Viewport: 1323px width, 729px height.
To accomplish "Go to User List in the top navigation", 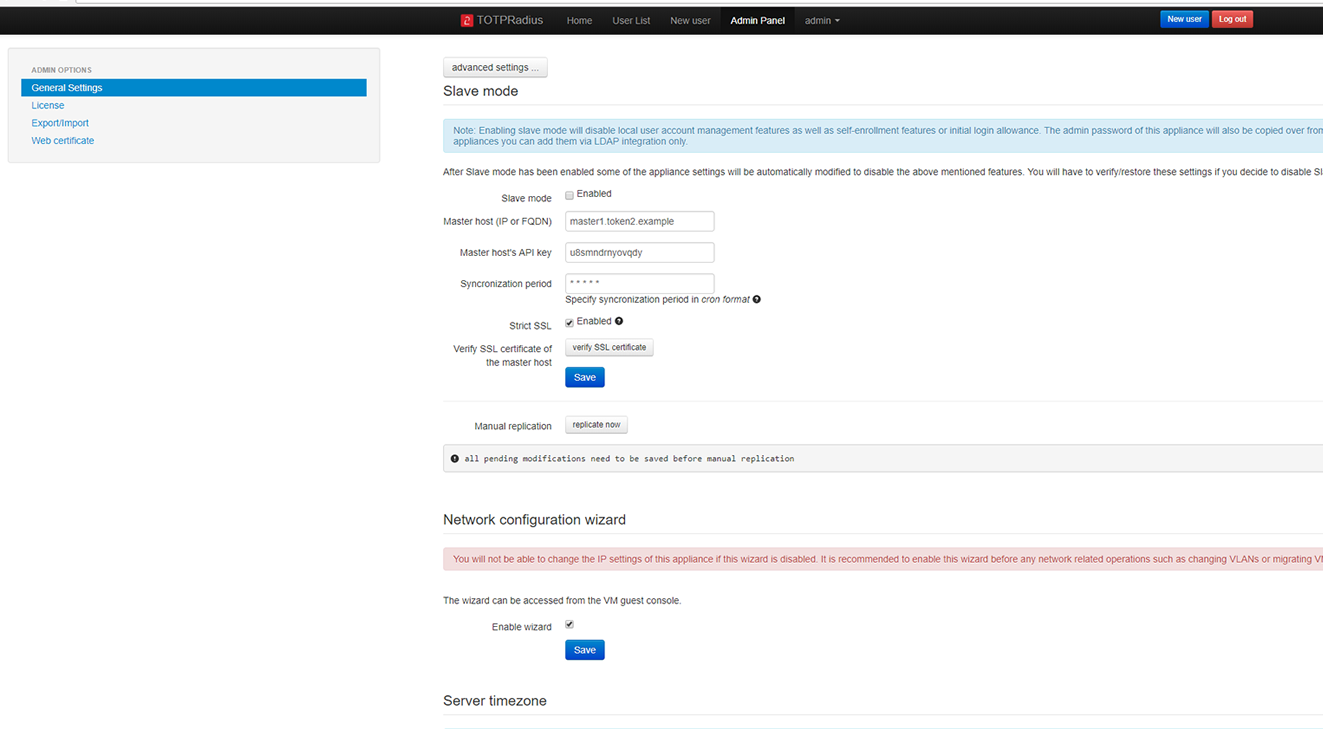I will [x=631, y=19].
